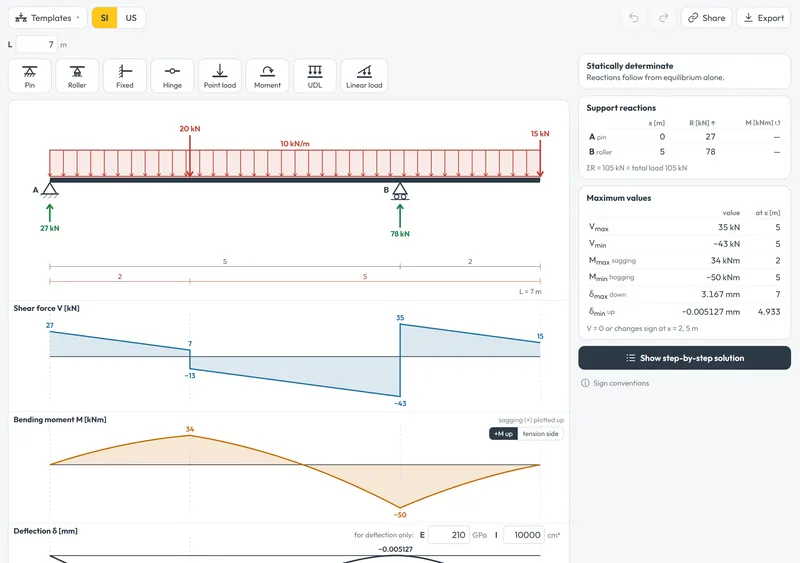Undo the last action
Screen dimensions: 800x563
click(634, 18)
